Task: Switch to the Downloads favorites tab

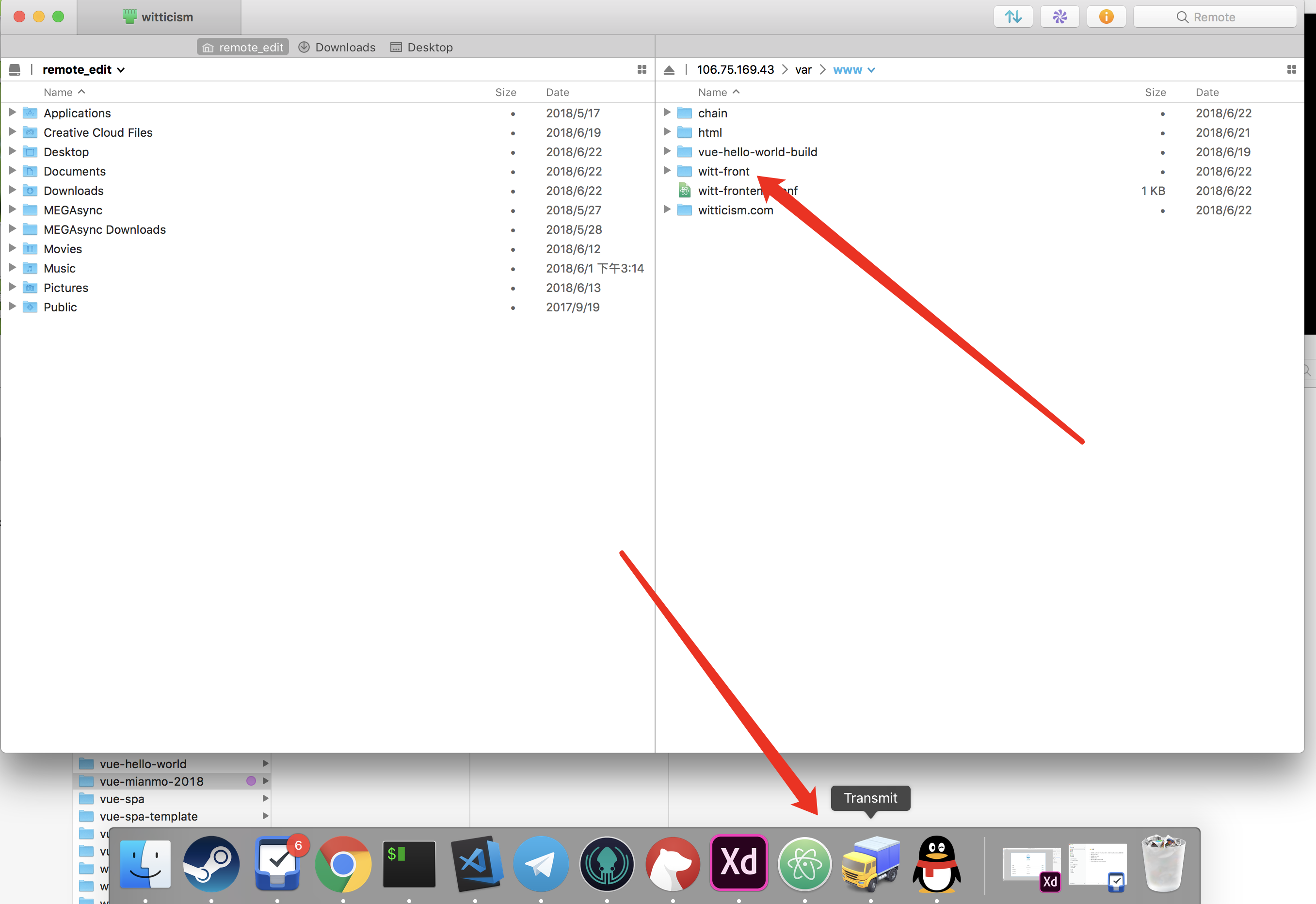Action: (337, 47)
